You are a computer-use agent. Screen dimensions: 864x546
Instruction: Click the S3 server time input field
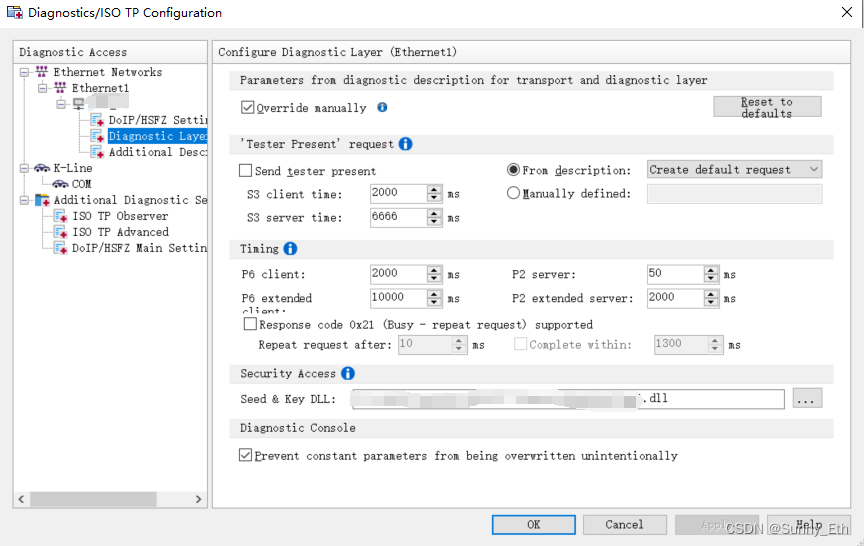pos(398,217)
